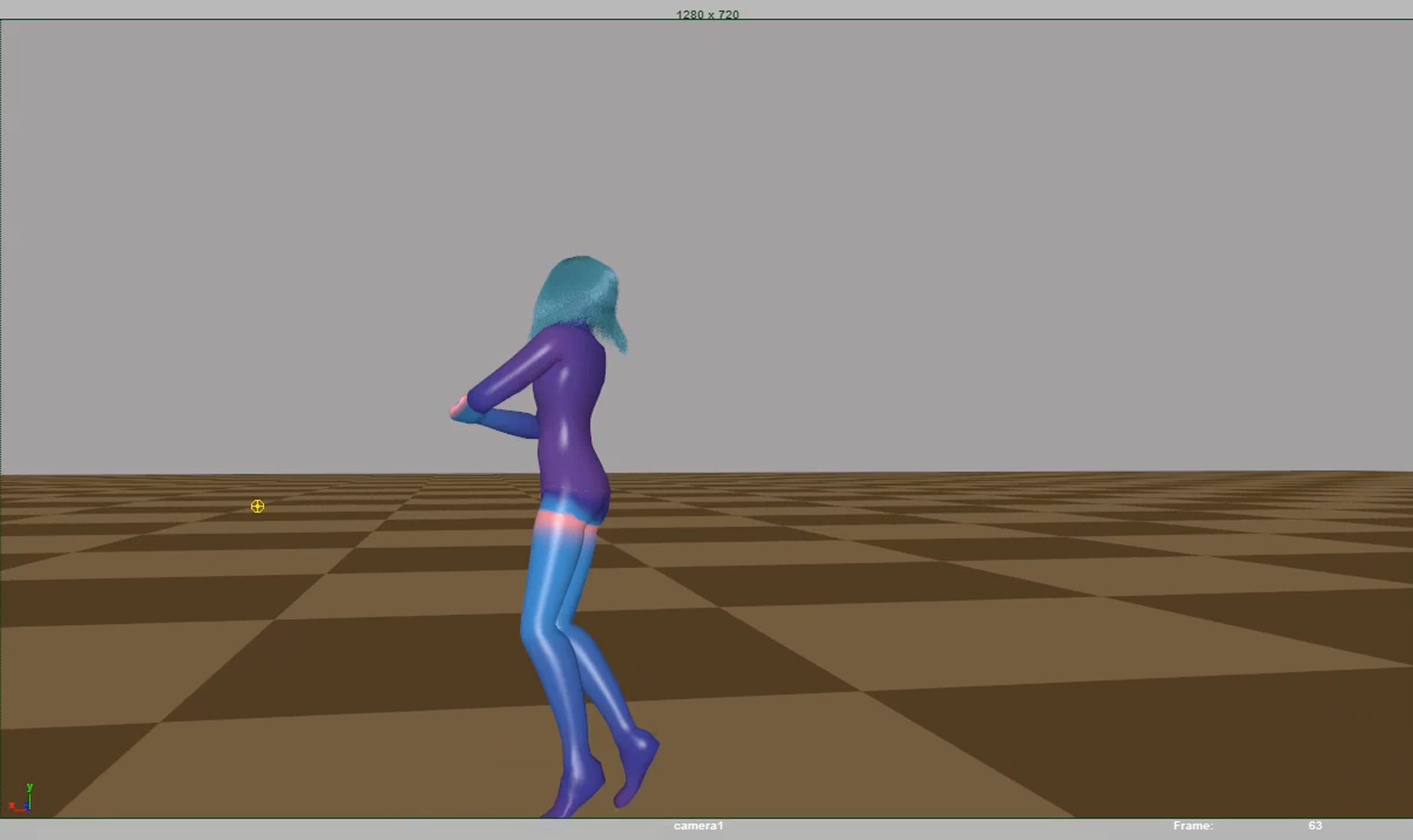
Task: Click the camera1 view label
Action: (698, 826)
